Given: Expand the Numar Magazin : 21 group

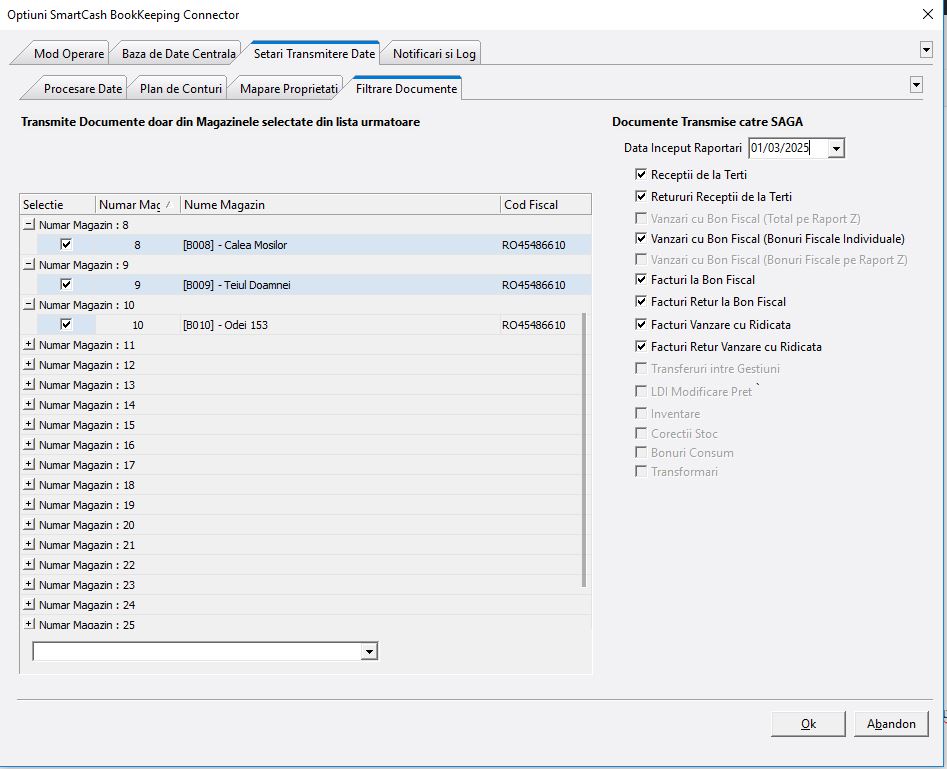Looking at the screenshot, I should click(28, 544).
